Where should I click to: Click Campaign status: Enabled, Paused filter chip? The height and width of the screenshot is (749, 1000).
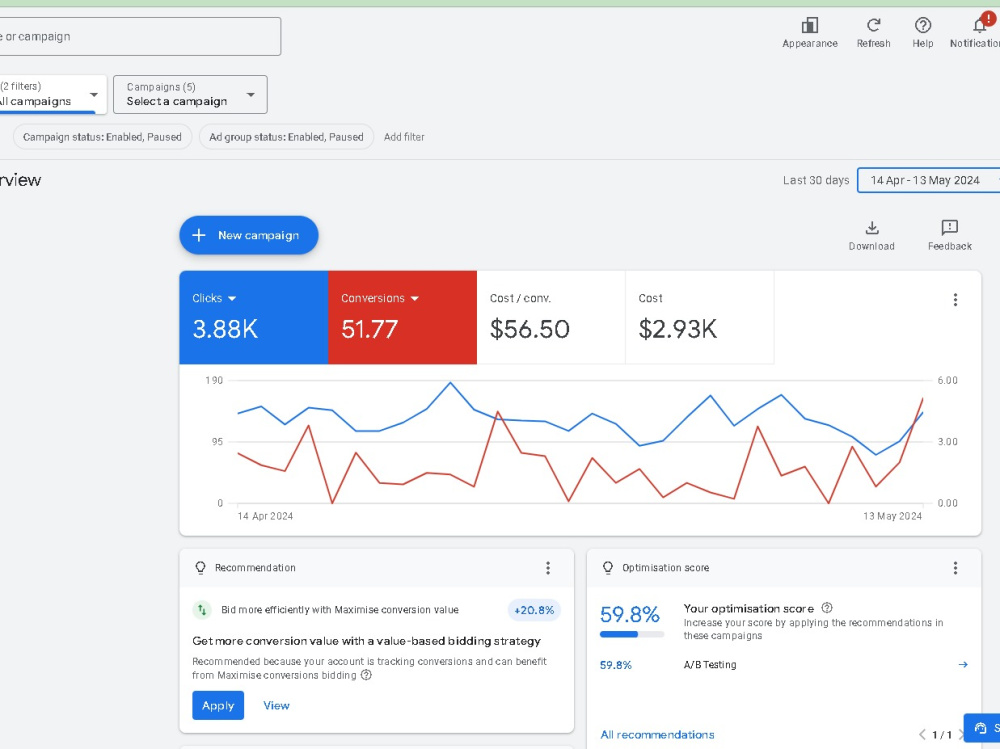pos(102,137)
